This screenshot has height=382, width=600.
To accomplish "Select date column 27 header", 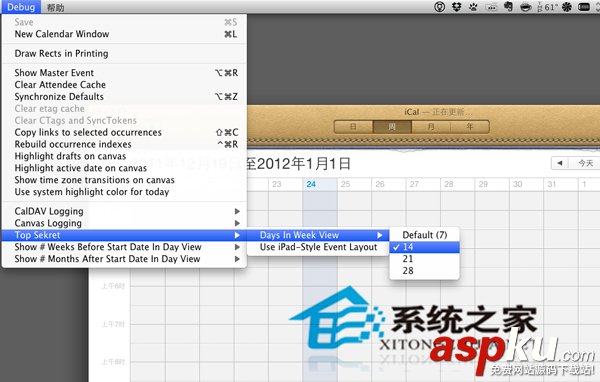I will [x=423, y=184].
